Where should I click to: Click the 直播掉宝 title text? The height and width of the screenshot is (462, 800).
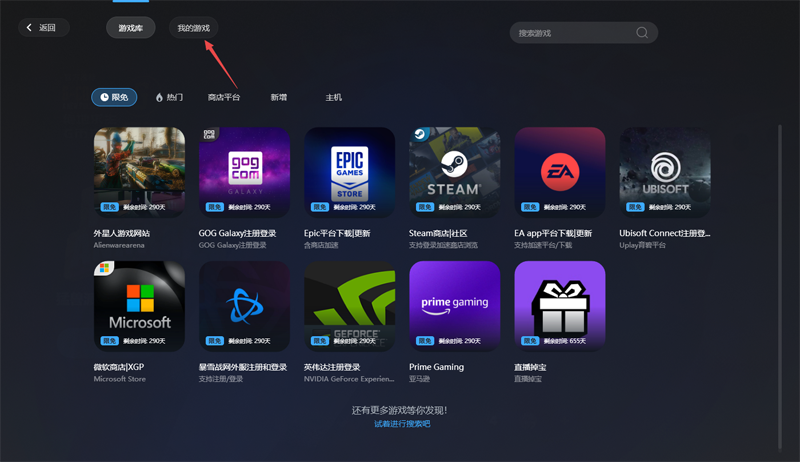530,367
